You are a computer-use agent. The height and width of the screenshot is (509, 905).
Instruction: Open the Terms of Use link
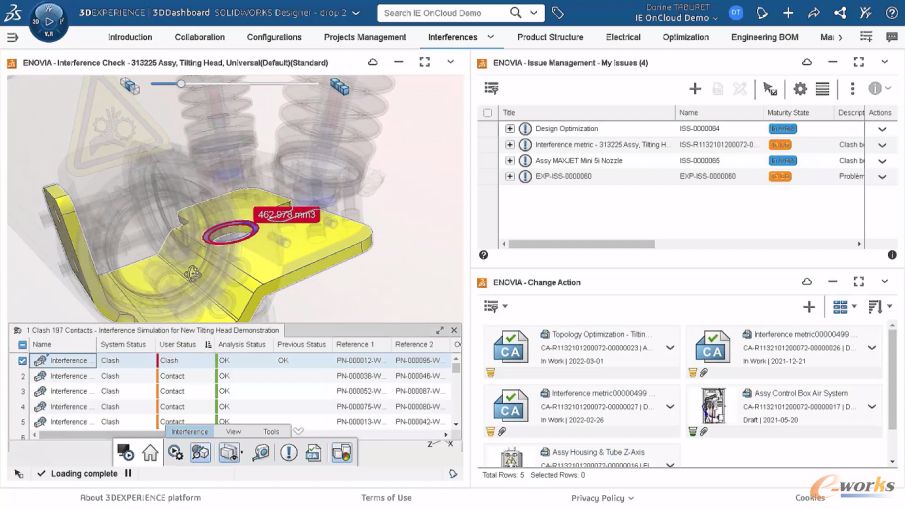[x=386, y=497]
